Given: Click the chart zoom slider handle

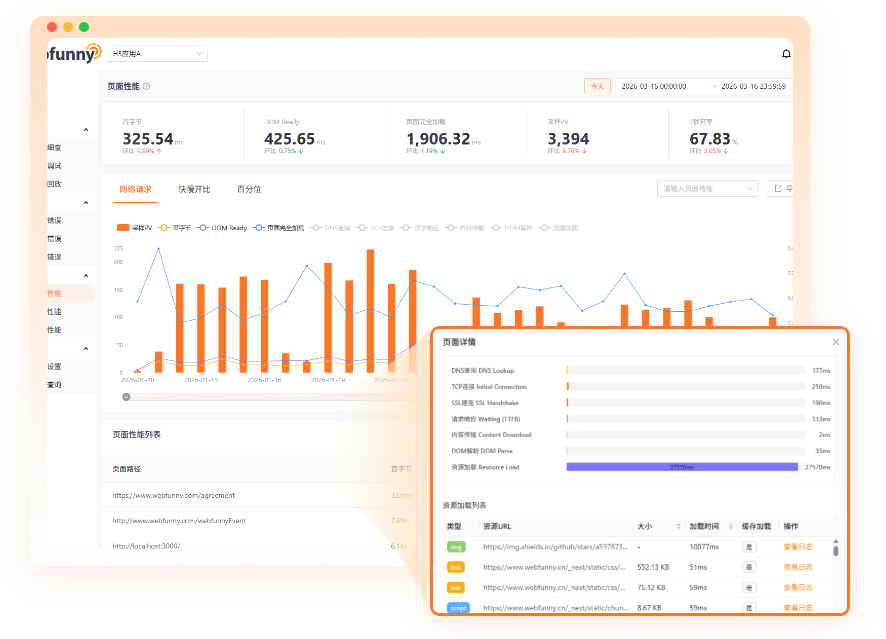Looking at the screenshot, I should tap(126, 397).
